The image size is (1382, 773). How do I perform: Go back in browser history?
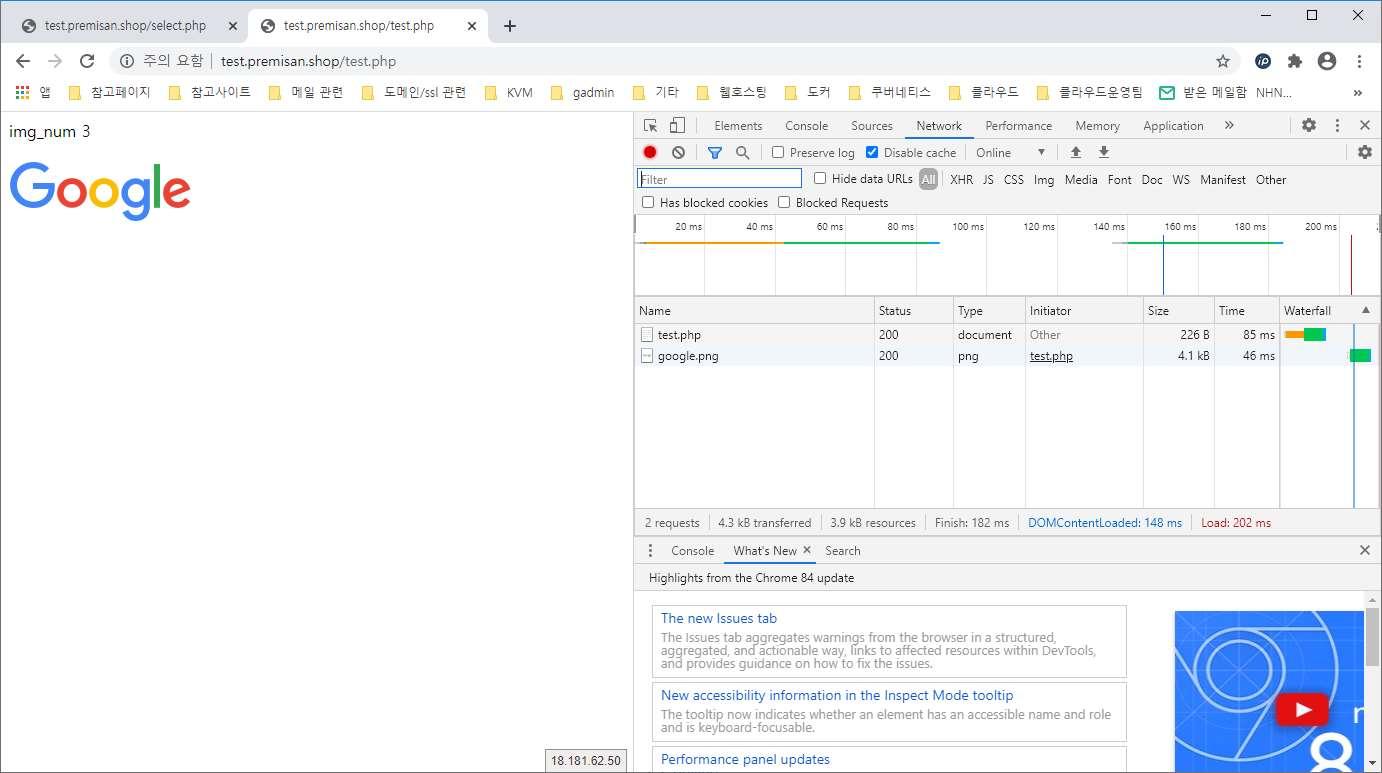pyautogui.click(x=23, y=61)
